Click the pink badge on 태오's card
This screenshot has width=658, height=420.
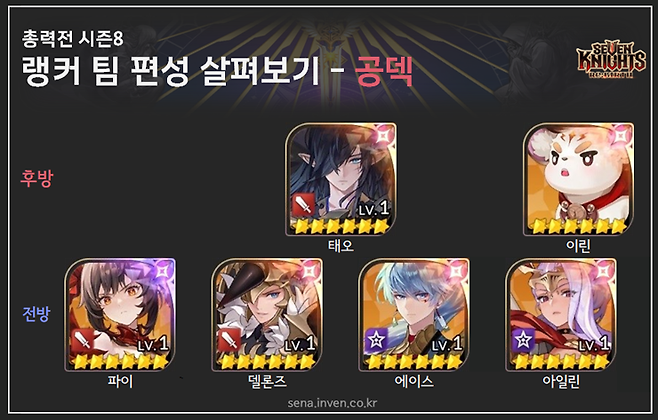pos(384,136)
